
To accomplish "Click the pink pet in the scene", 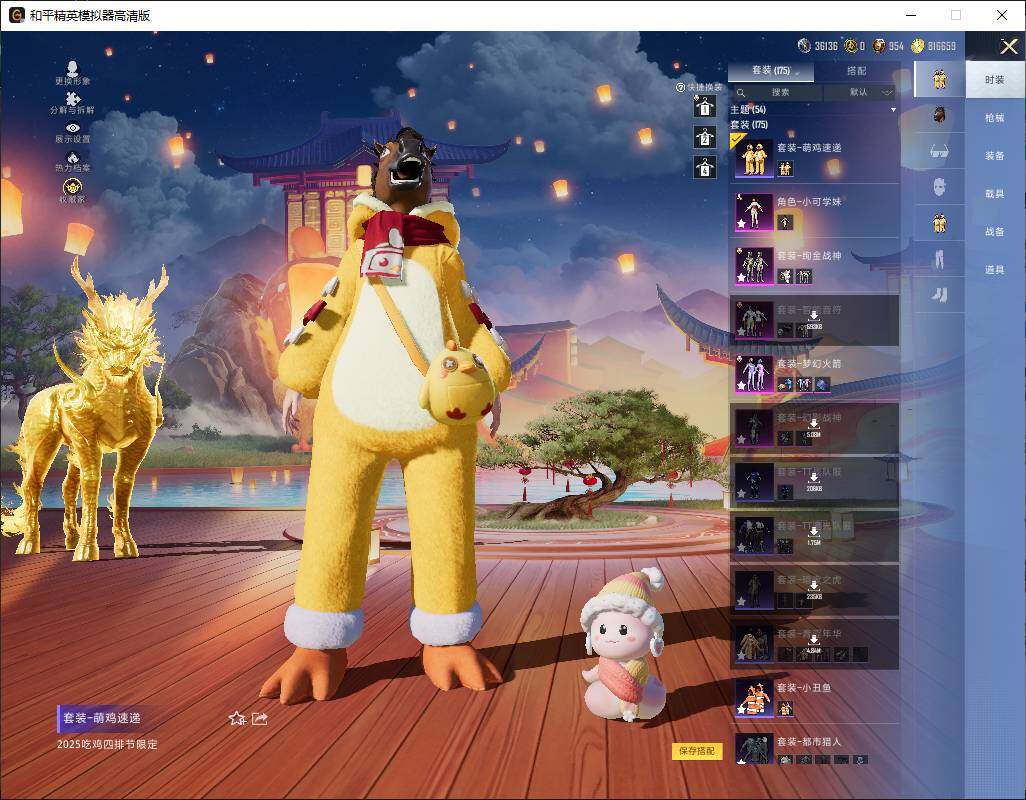I will (624, 644).
